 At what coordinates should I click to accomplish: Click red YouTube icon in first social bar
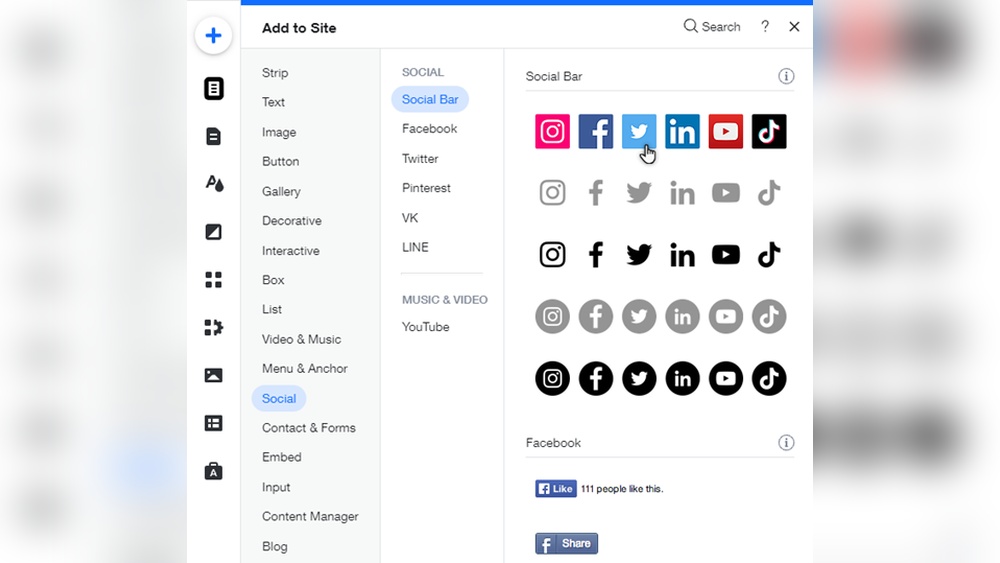pos(726,131)
